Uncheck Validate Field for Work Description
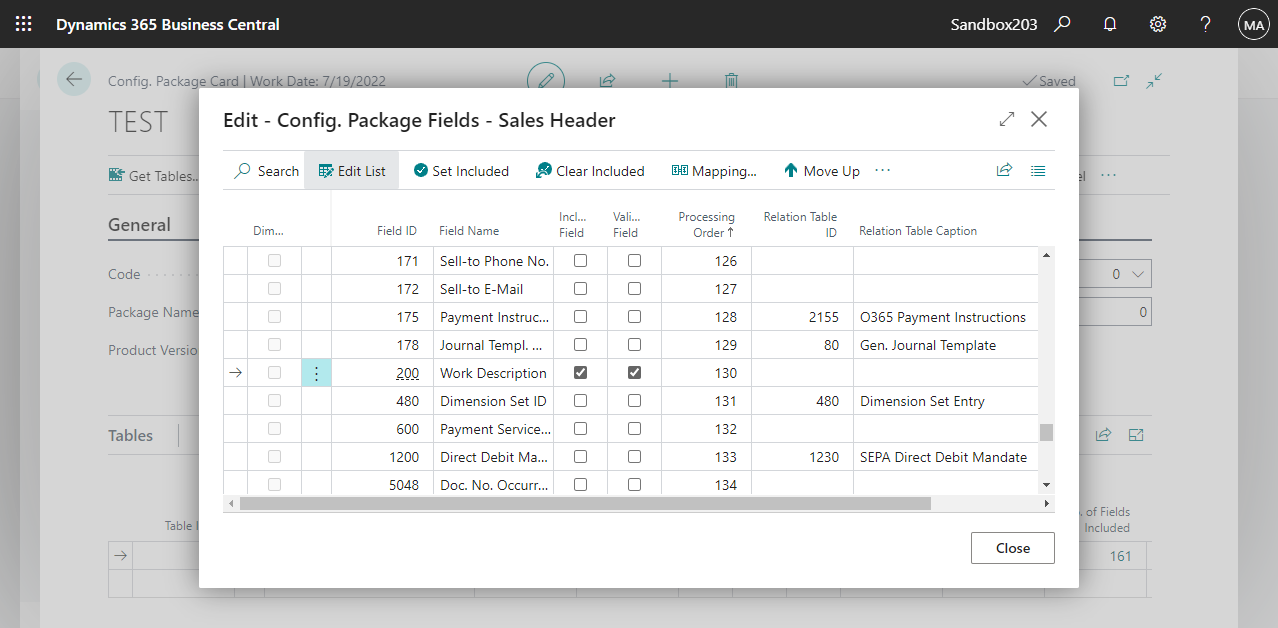 tap(634, 373)
